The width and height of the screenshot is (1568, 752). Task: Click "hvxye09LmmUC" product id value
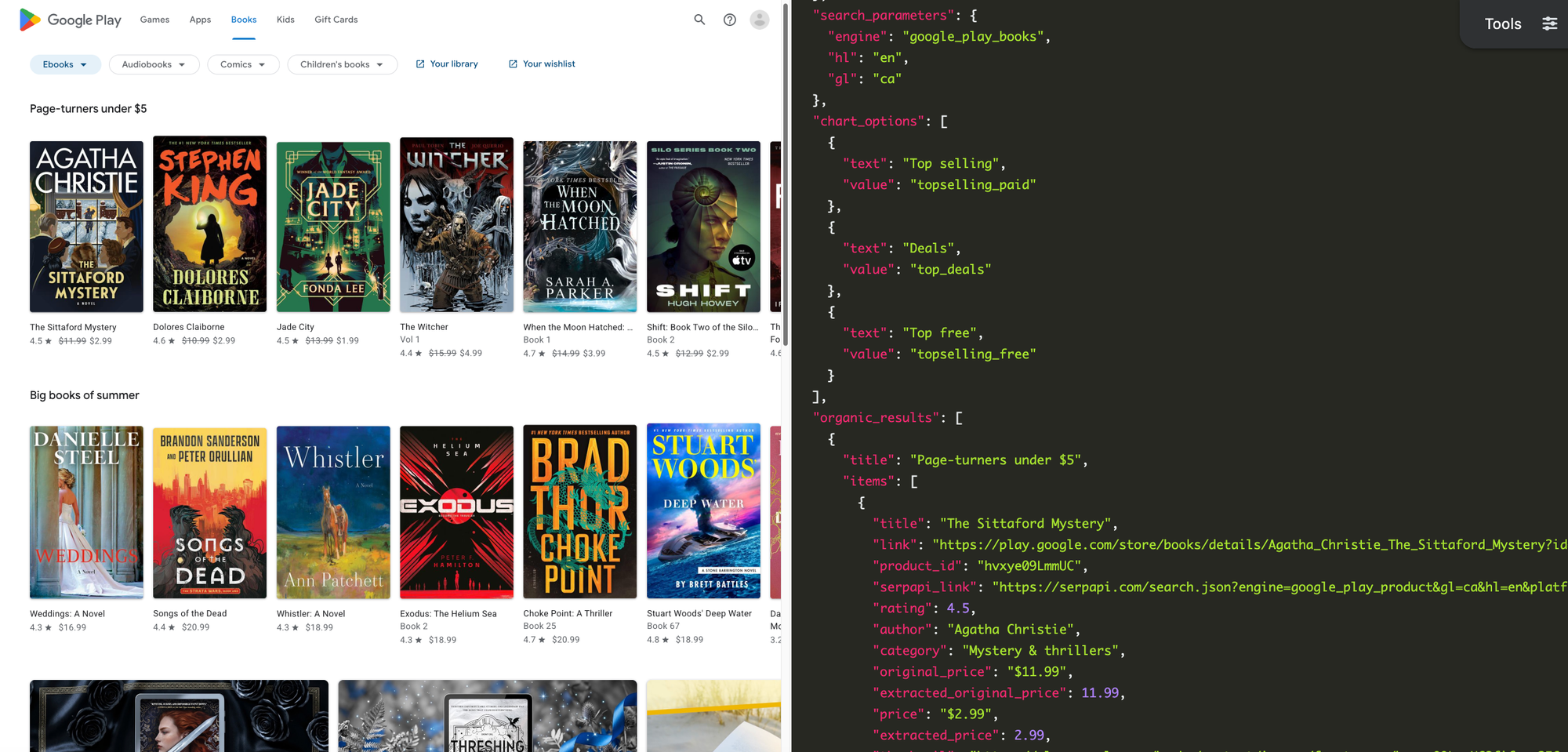tap(1029, 566)
